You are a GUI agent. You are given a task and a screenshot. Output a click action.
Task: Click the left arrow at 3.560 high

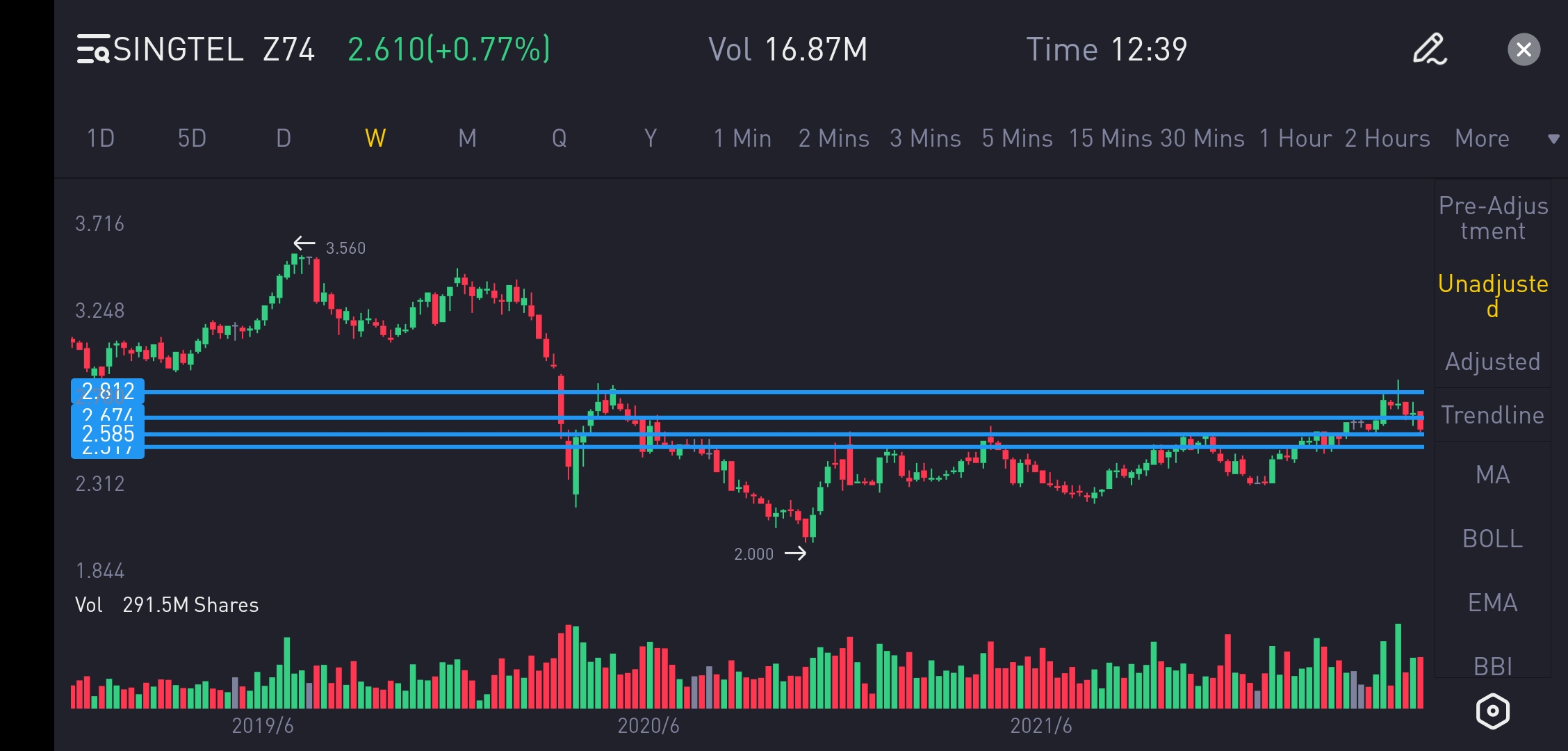304,243
